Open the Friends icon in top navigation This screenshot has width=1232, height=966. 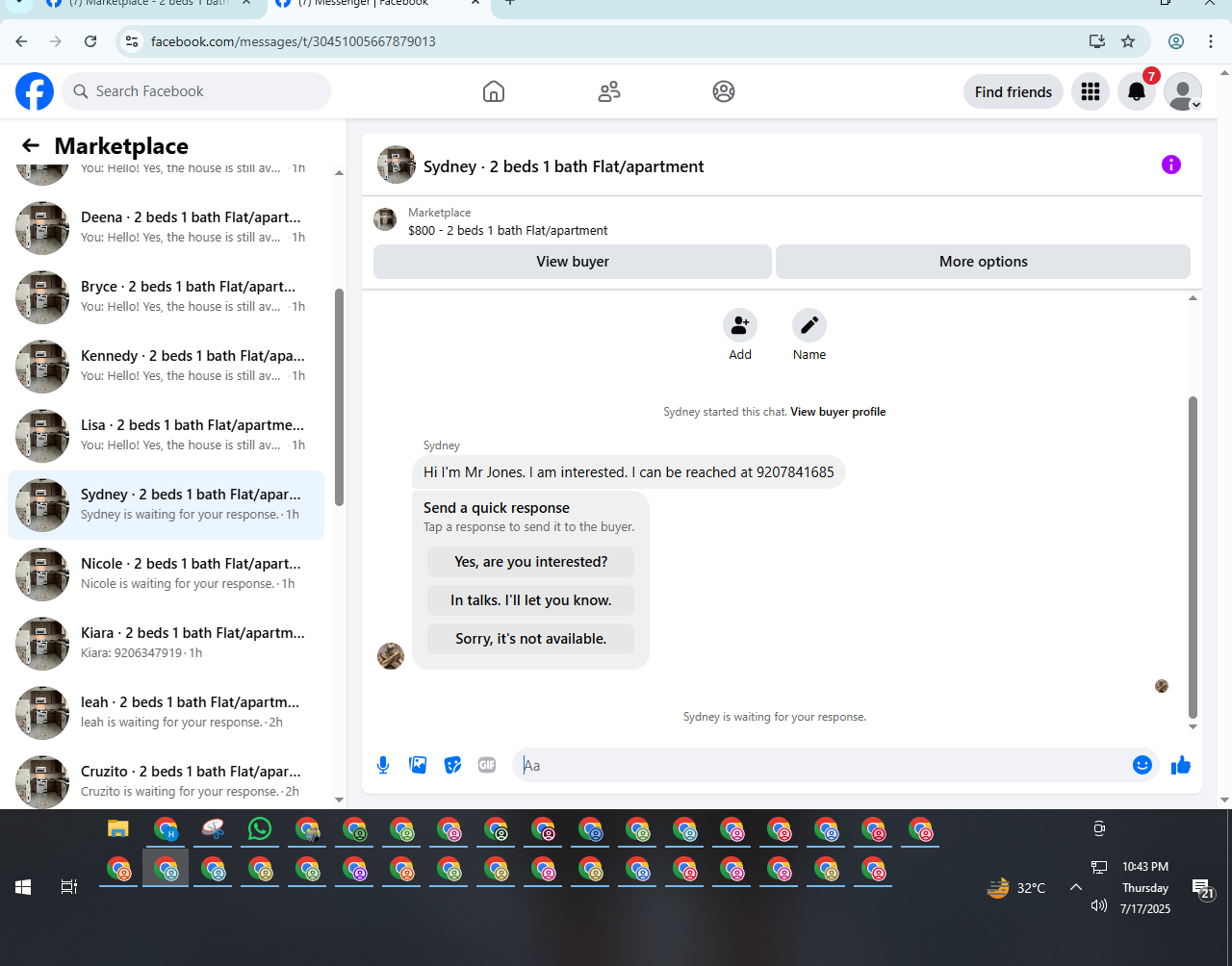point(609,91)
